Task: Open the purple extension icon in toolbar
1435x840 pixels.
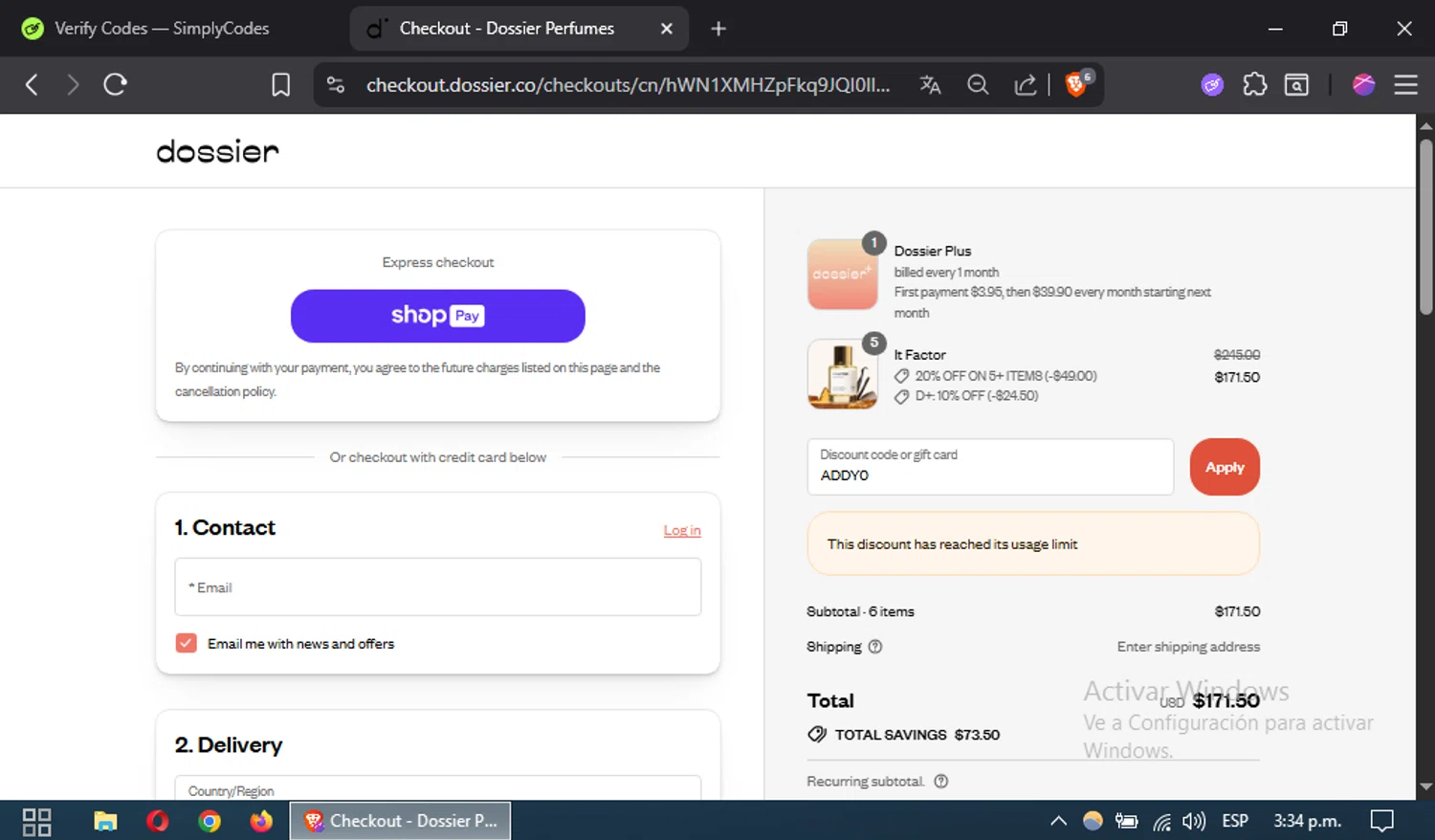Action: coord(1212,85)
